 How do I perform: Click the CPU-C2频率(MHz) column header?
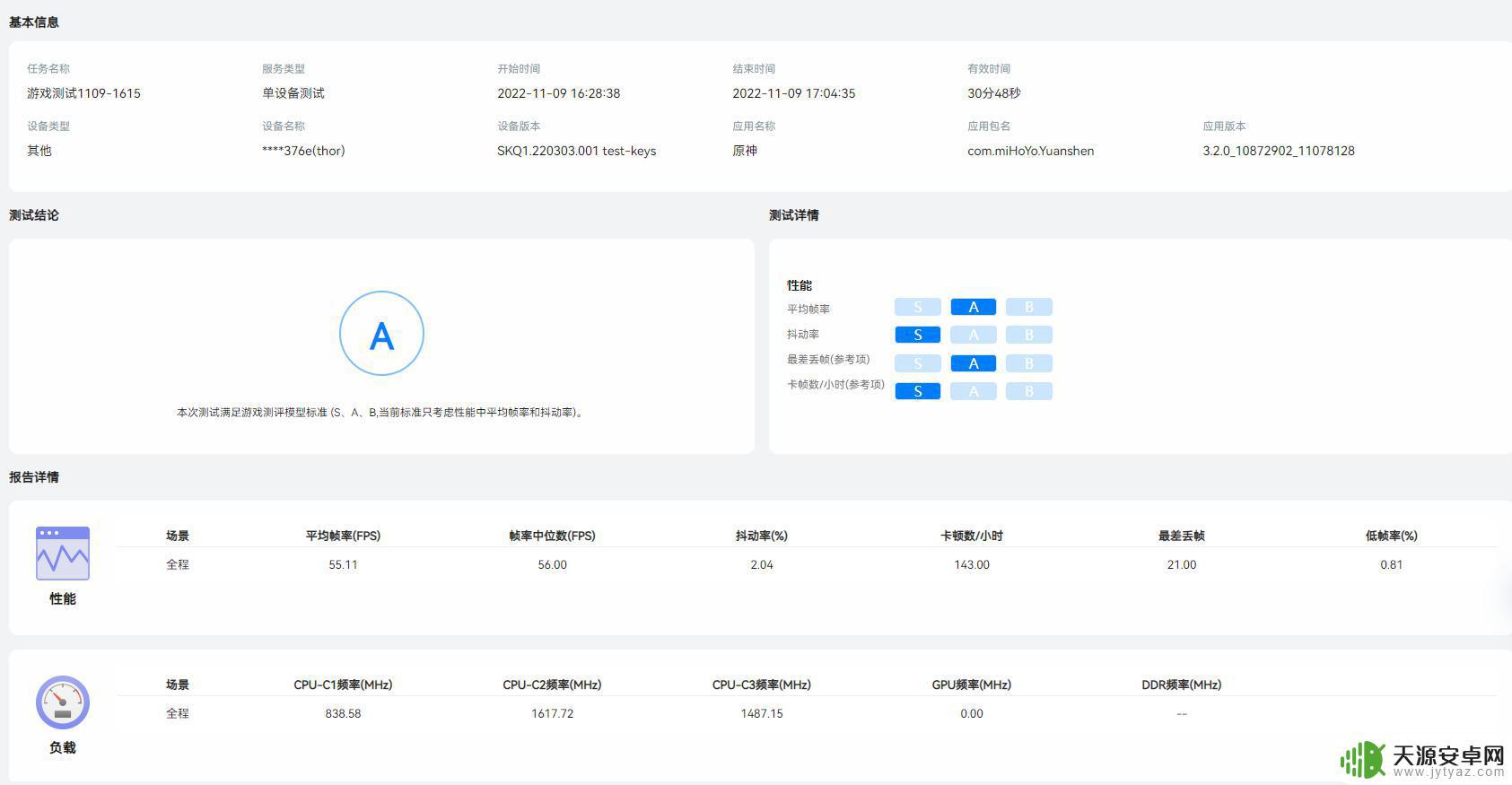coord(552,685)
